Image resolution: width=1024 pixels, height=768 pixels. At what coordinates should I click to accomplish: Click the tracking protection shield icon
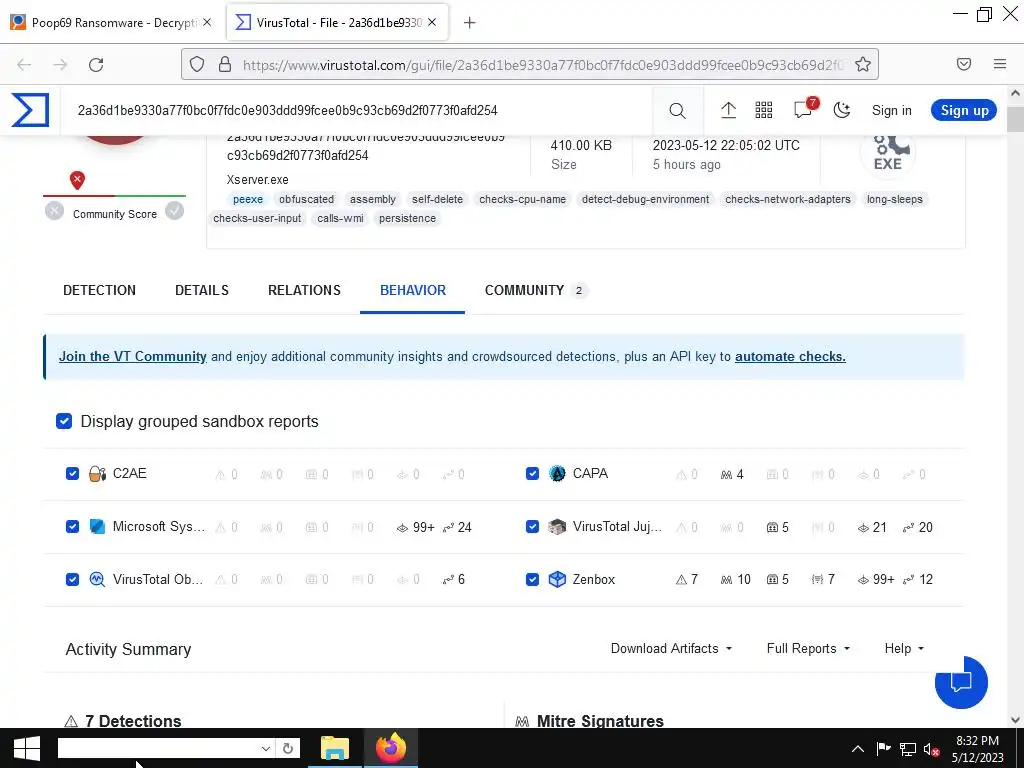[197, 64]
